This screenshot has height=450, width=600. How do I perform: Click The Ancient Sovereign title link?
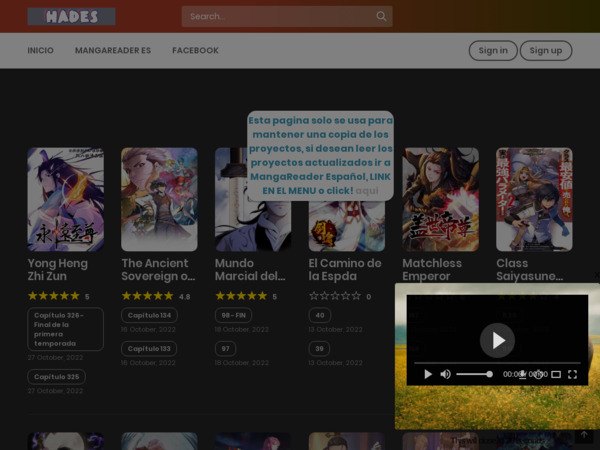pyautogui.click(x=158, y=269)
